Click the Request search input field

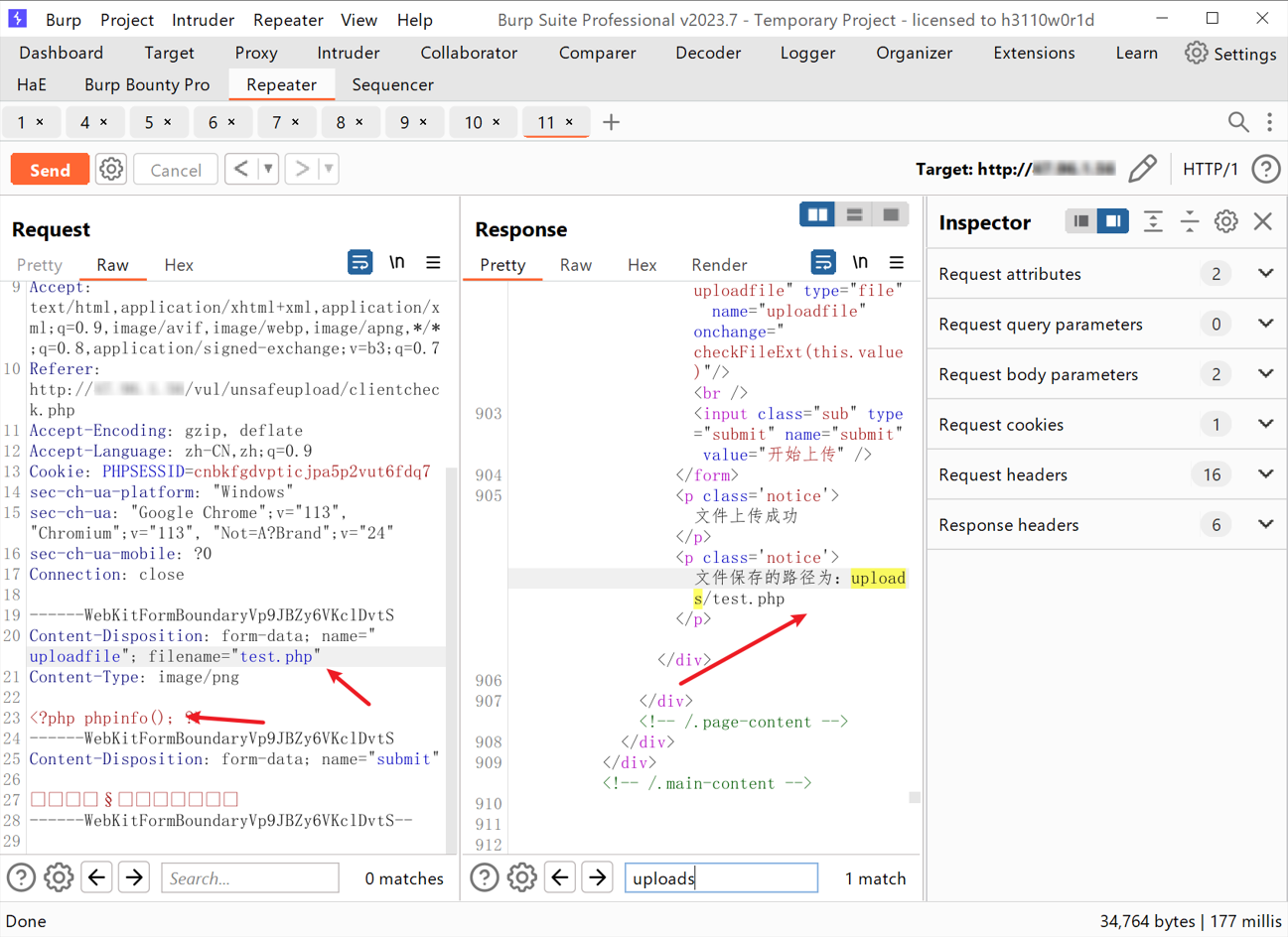coord(250,877)
